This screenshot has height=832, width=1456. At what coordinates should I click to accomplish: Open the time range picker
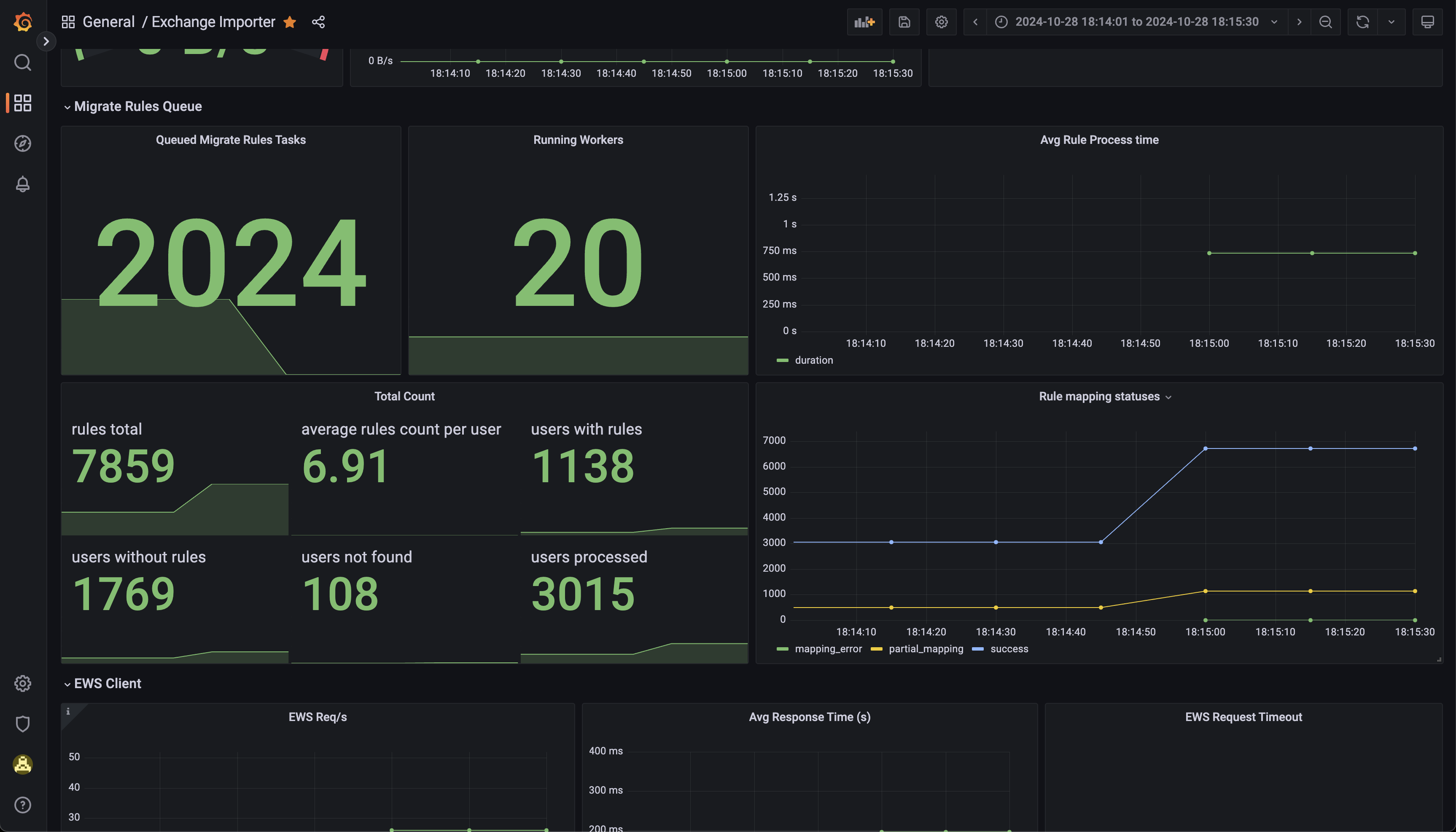[1136, 22]
